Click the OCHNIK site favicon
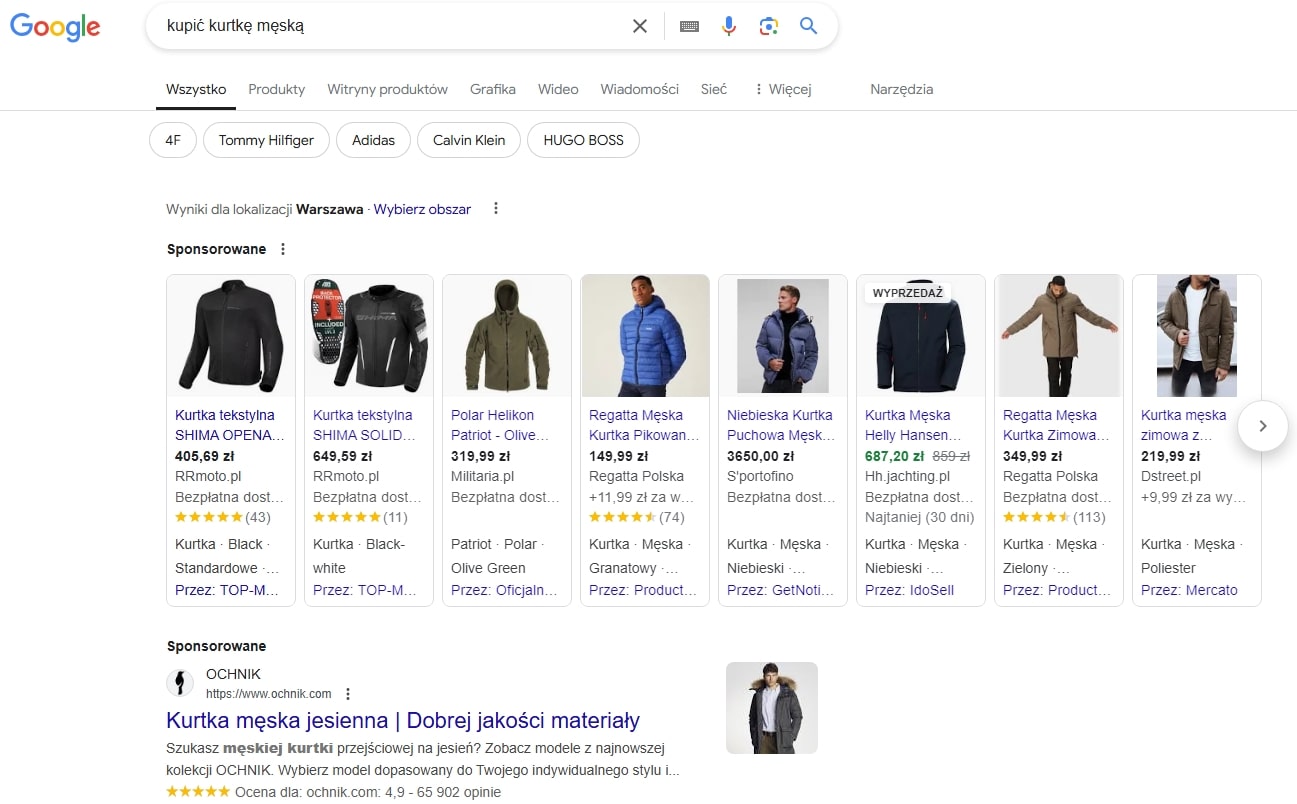1297x804 pixels. pos(180,683)
